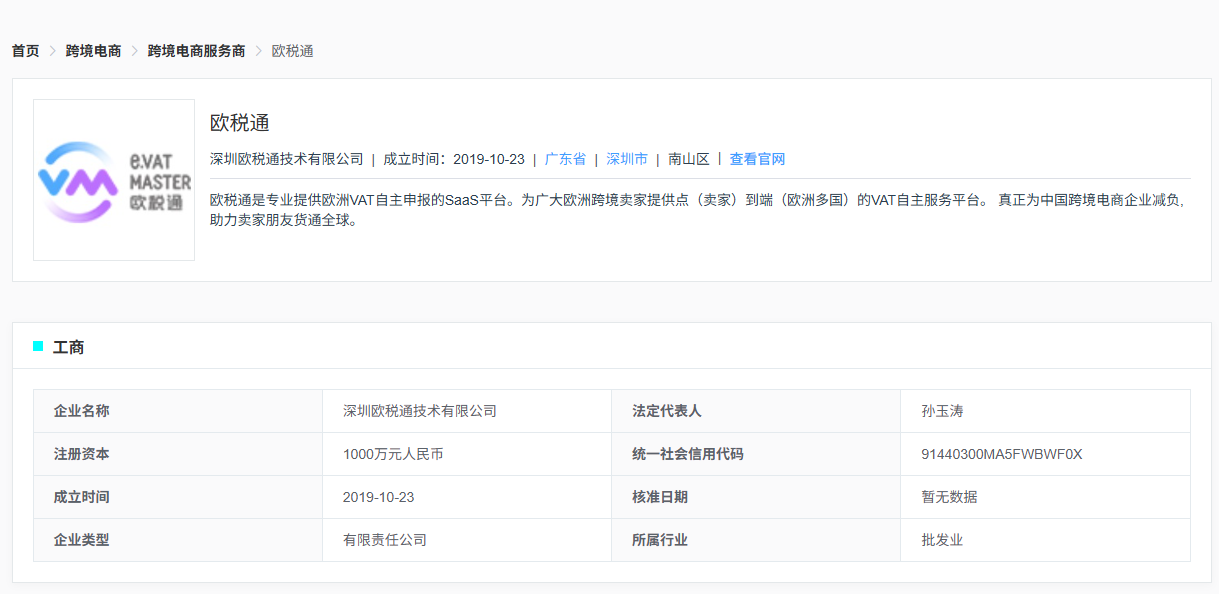Go to 首页 breadcrumb link

pos(26,51)
